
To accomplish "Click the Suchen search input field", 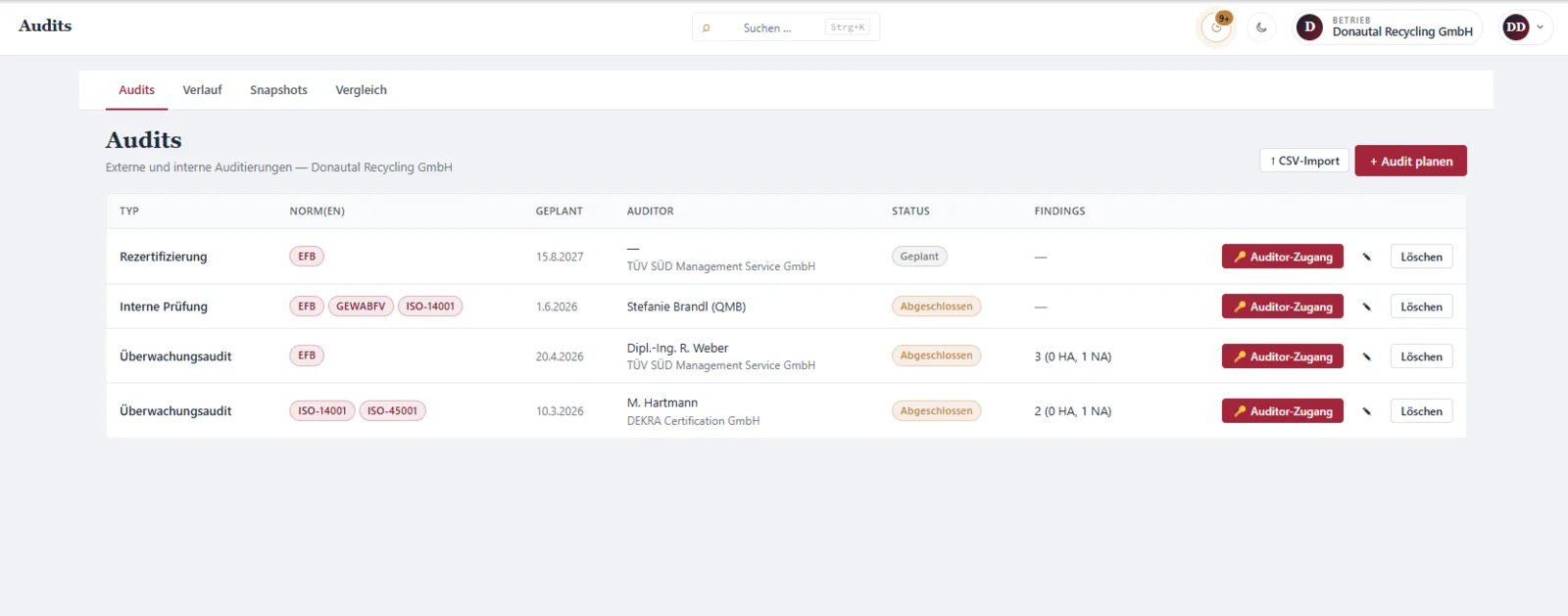I will click(x=785, y=27).
